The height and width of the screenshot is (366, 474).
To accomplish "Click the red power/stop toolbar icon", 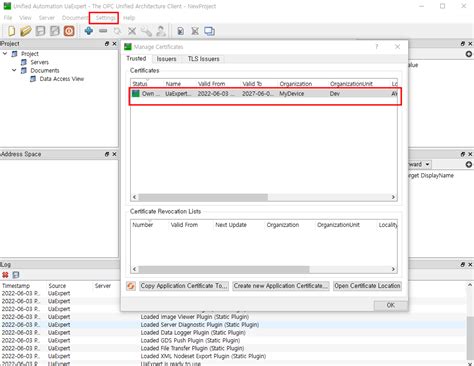I will pos(69,31).
